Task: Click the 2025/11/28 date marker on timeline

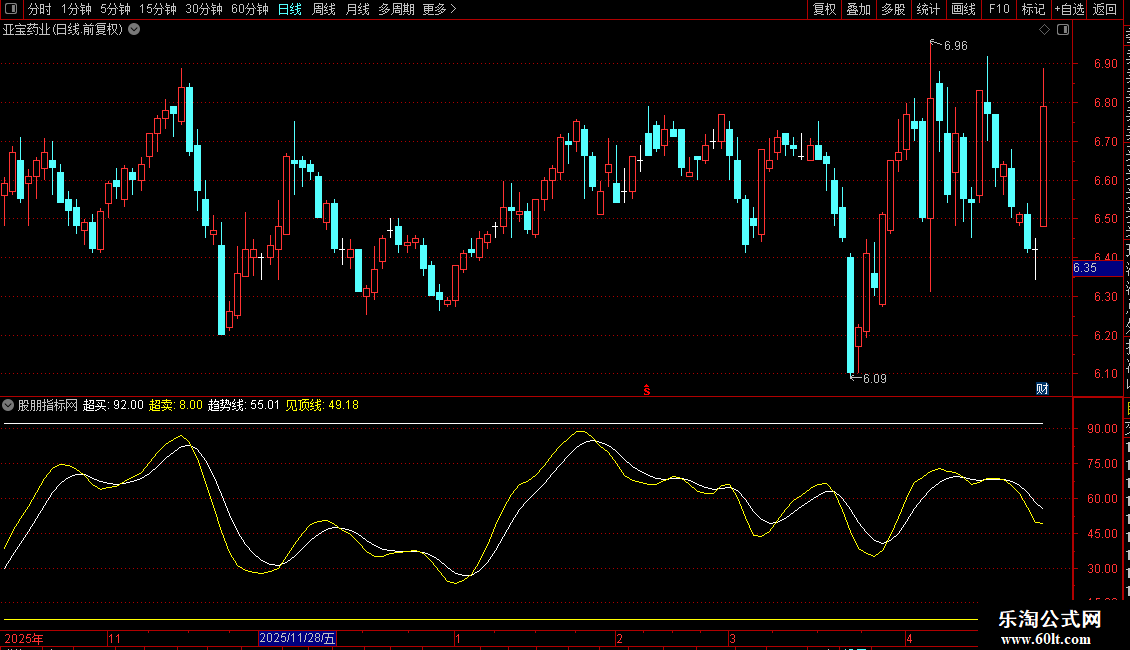Action: 297,638
